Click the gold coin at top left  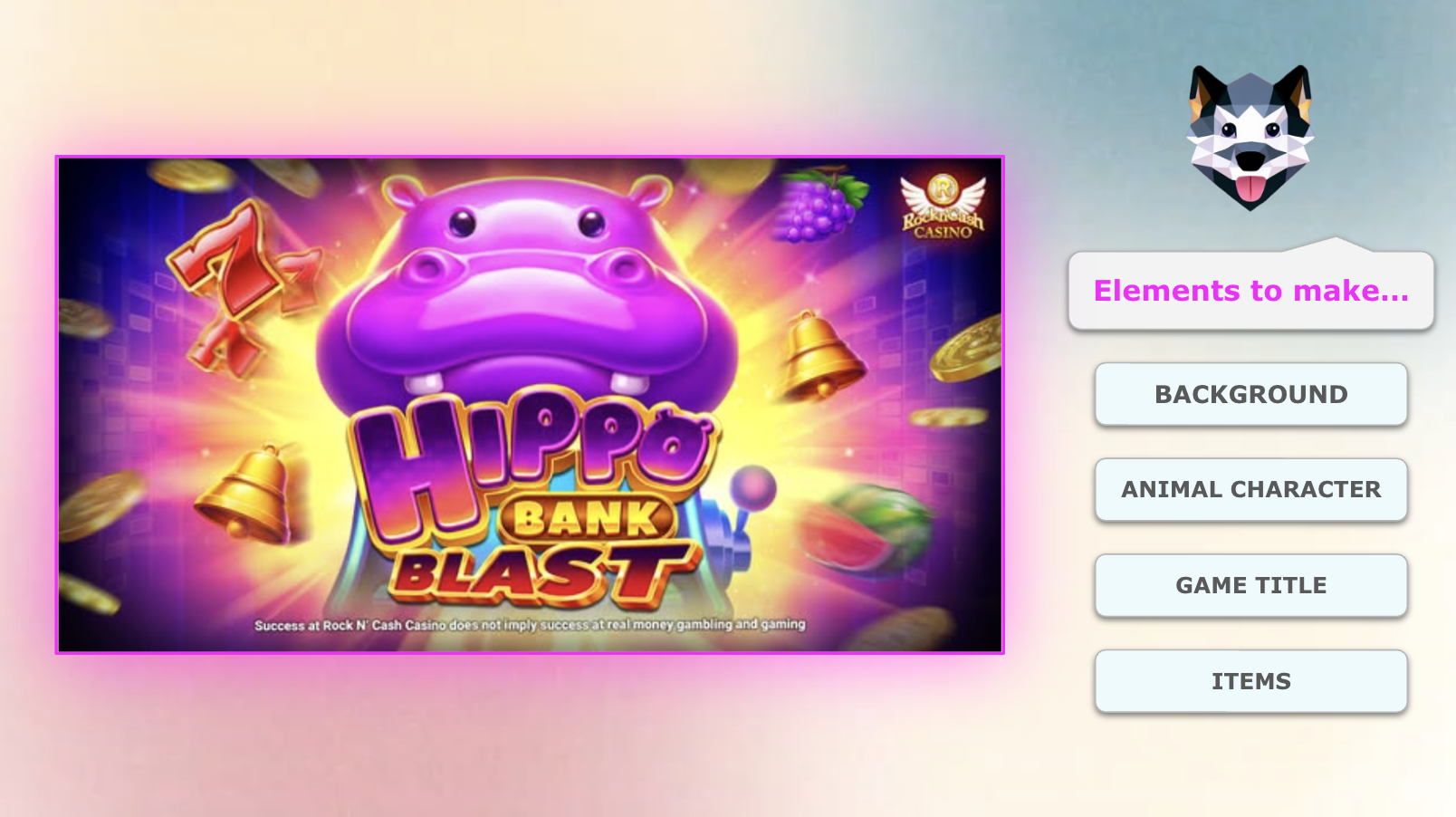coord(192,176)
